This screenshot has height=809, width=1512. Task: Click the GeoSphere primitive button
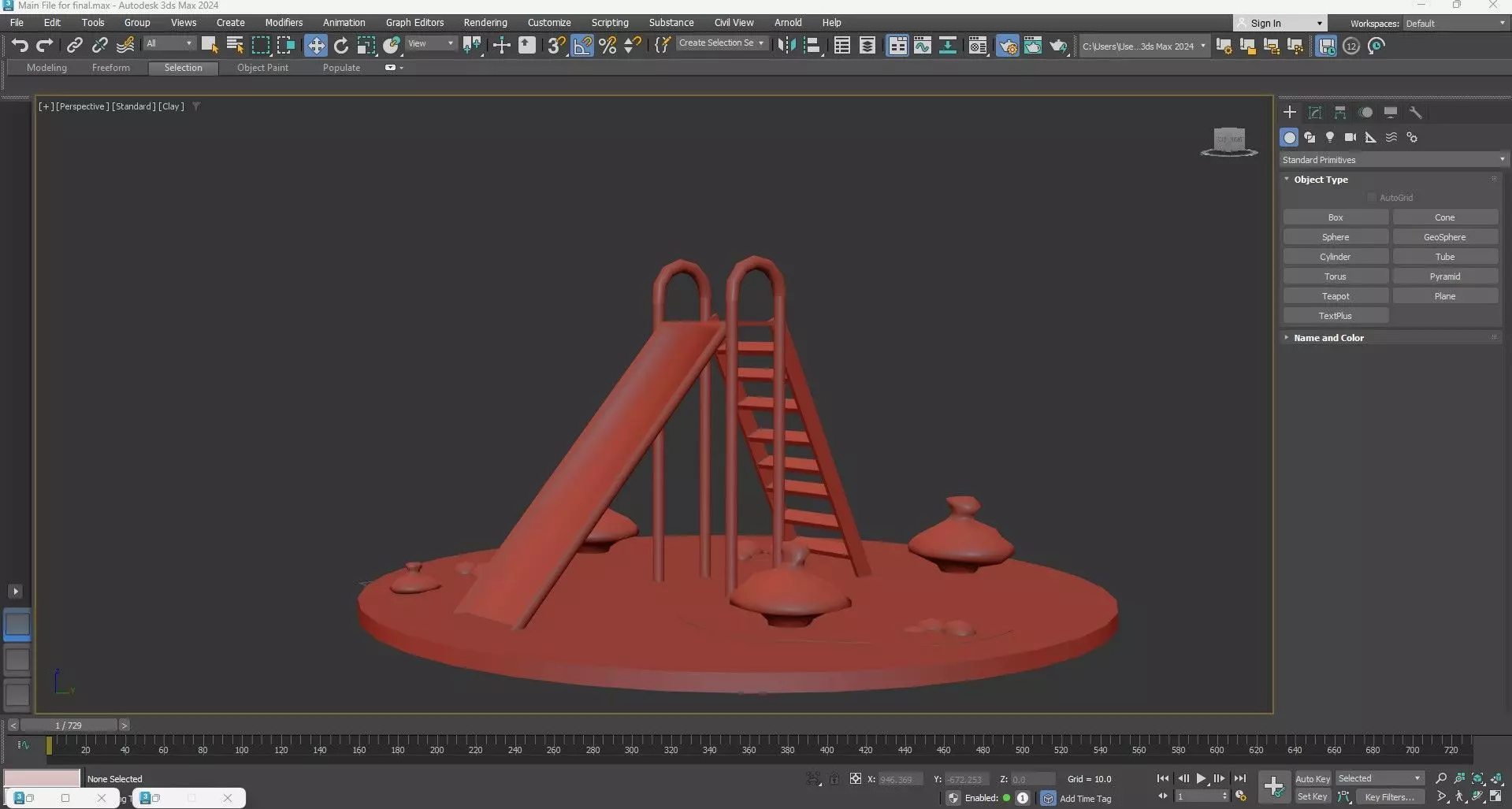click(x=1445, y=237)
